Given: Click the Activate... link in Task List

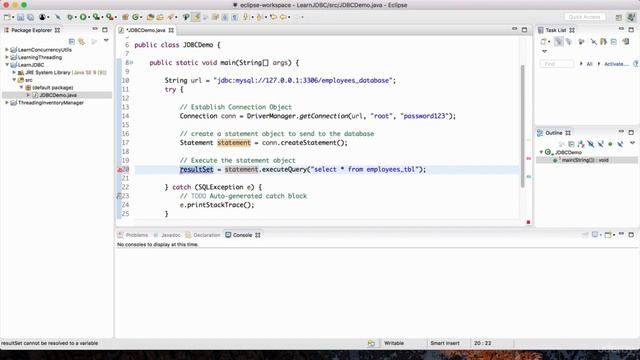Looking at the screenshot, I should point(616,64).
